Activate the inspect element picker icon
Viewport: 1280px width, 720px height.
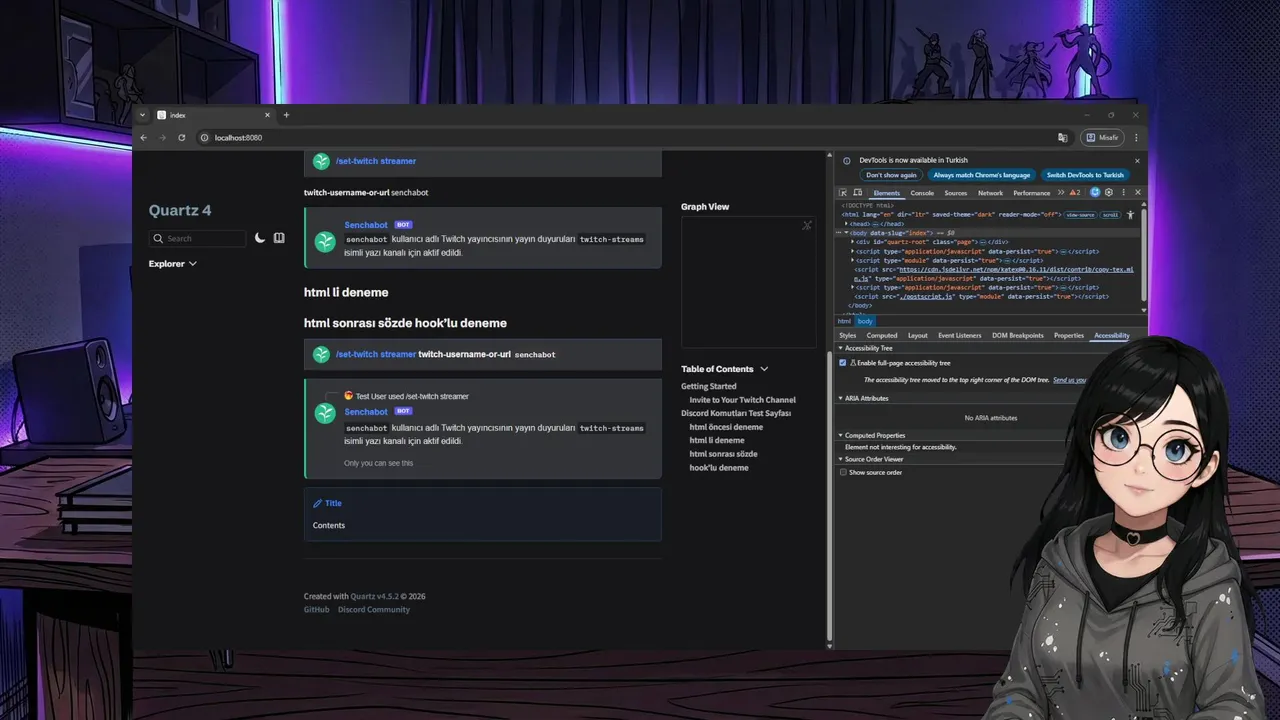pyautogui.click(x=843, y=193)
